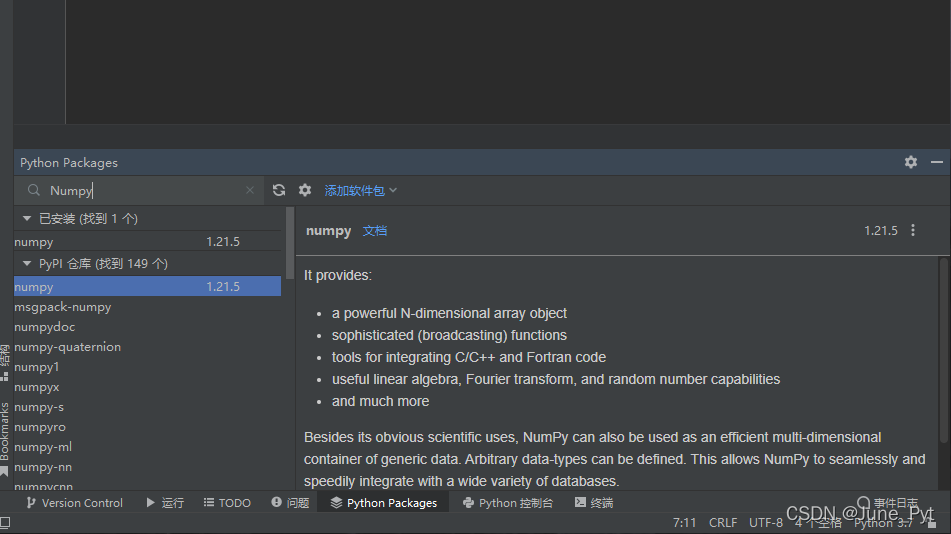Open the three-dot menu for numpy details
The height and width of the screenshot is (534, 951).
tap(913, 231)
